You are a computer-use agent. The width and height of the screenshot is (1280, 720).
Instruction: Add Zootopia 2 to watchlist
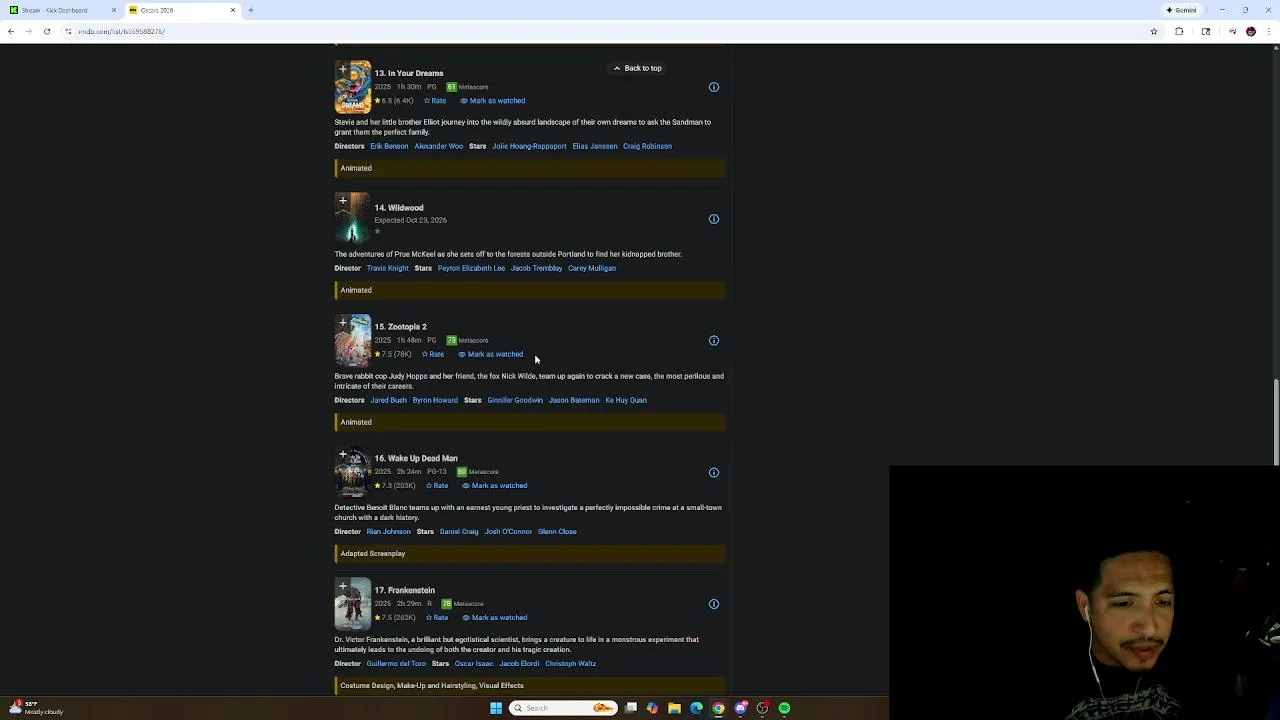tap(342, 324)
